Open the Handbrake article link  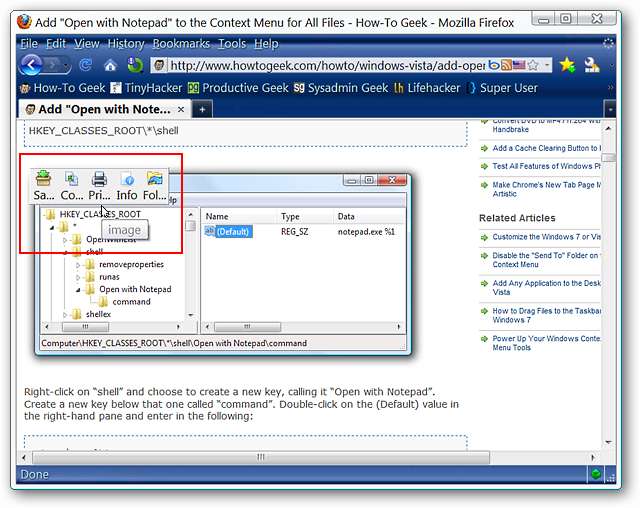click(546, 125)
